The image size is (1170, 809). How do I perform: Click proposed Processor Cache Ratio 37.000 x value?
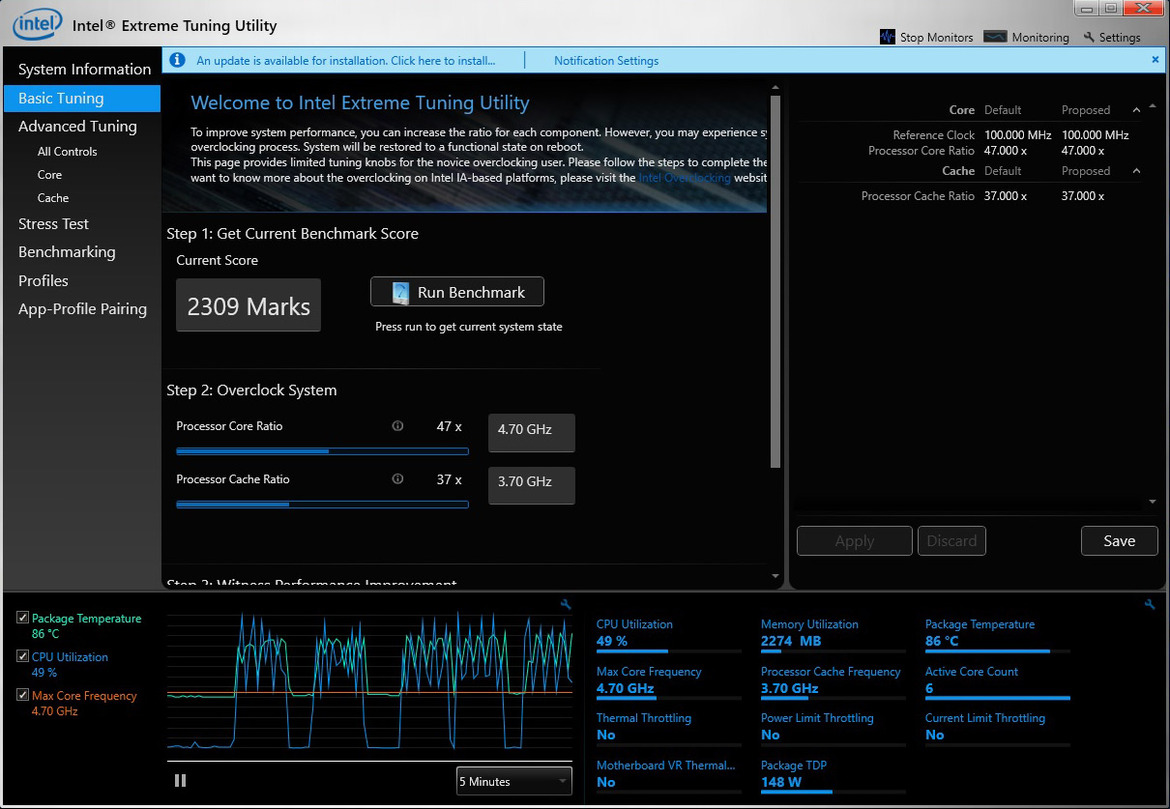pos(1083,196)
